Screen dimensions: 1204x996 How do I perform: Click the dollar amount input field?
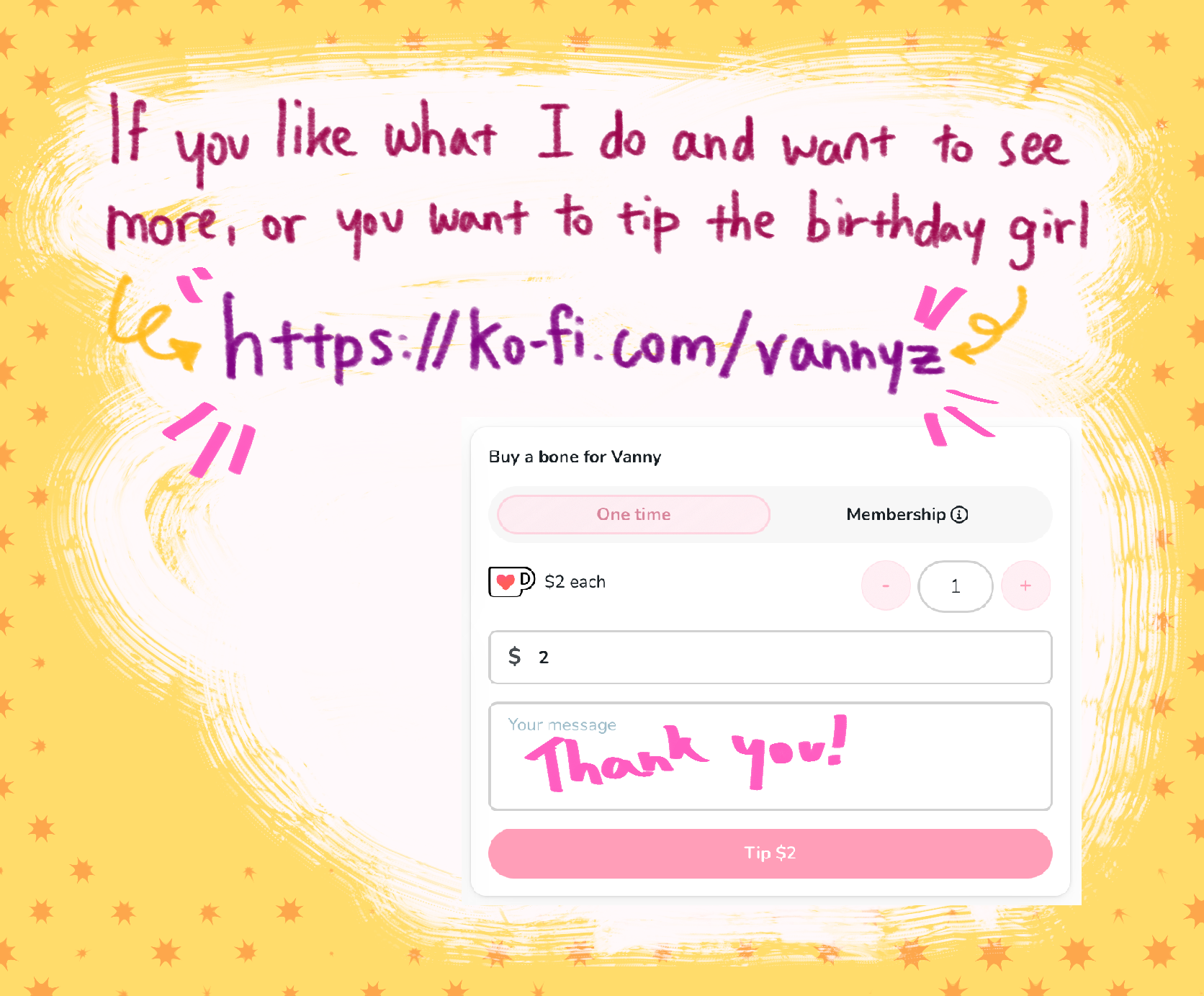tap(771, 657)
